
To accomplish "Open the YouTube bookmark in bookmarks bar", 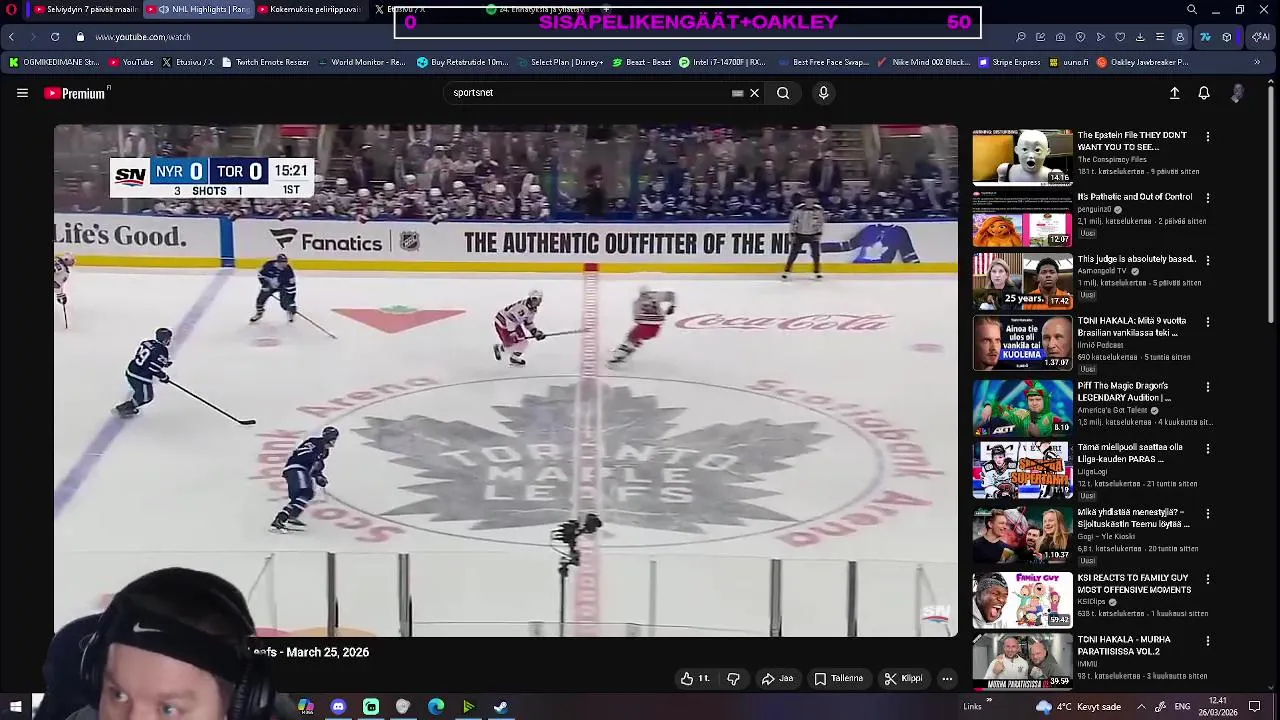I will pos(131,62).
